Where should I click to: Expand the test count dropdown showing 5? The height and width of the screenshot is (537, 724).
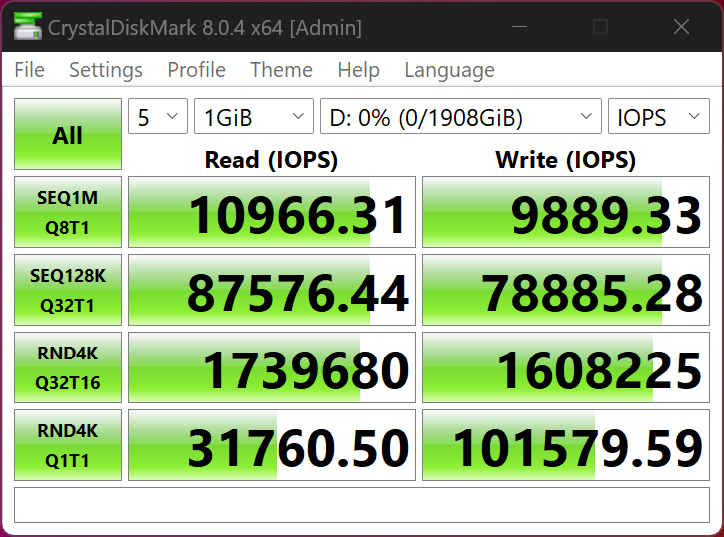[158, 116]
